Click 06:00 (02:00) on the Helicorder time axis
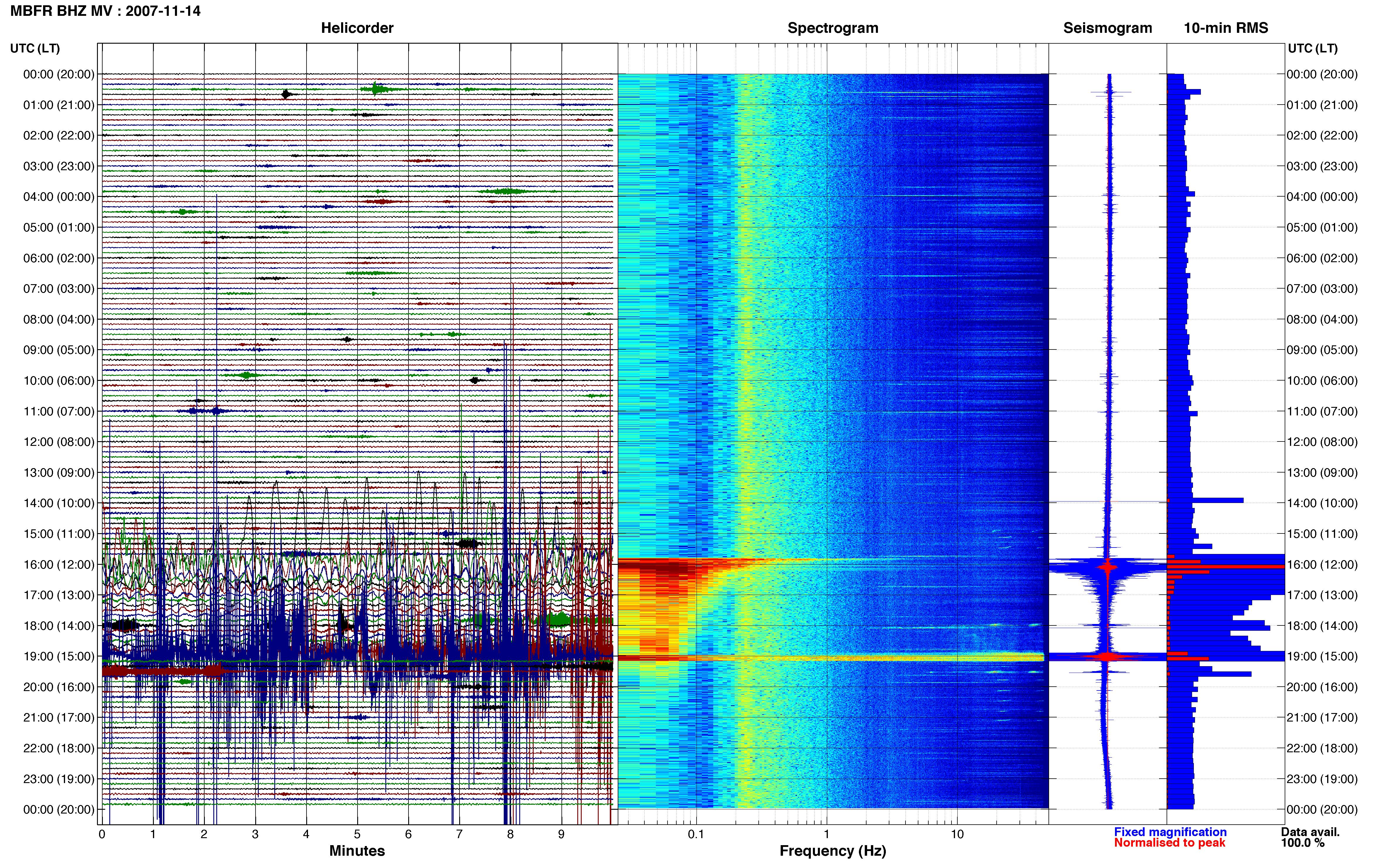Image resolution: width=1389 pixels, height=868 pixels. 59,258
